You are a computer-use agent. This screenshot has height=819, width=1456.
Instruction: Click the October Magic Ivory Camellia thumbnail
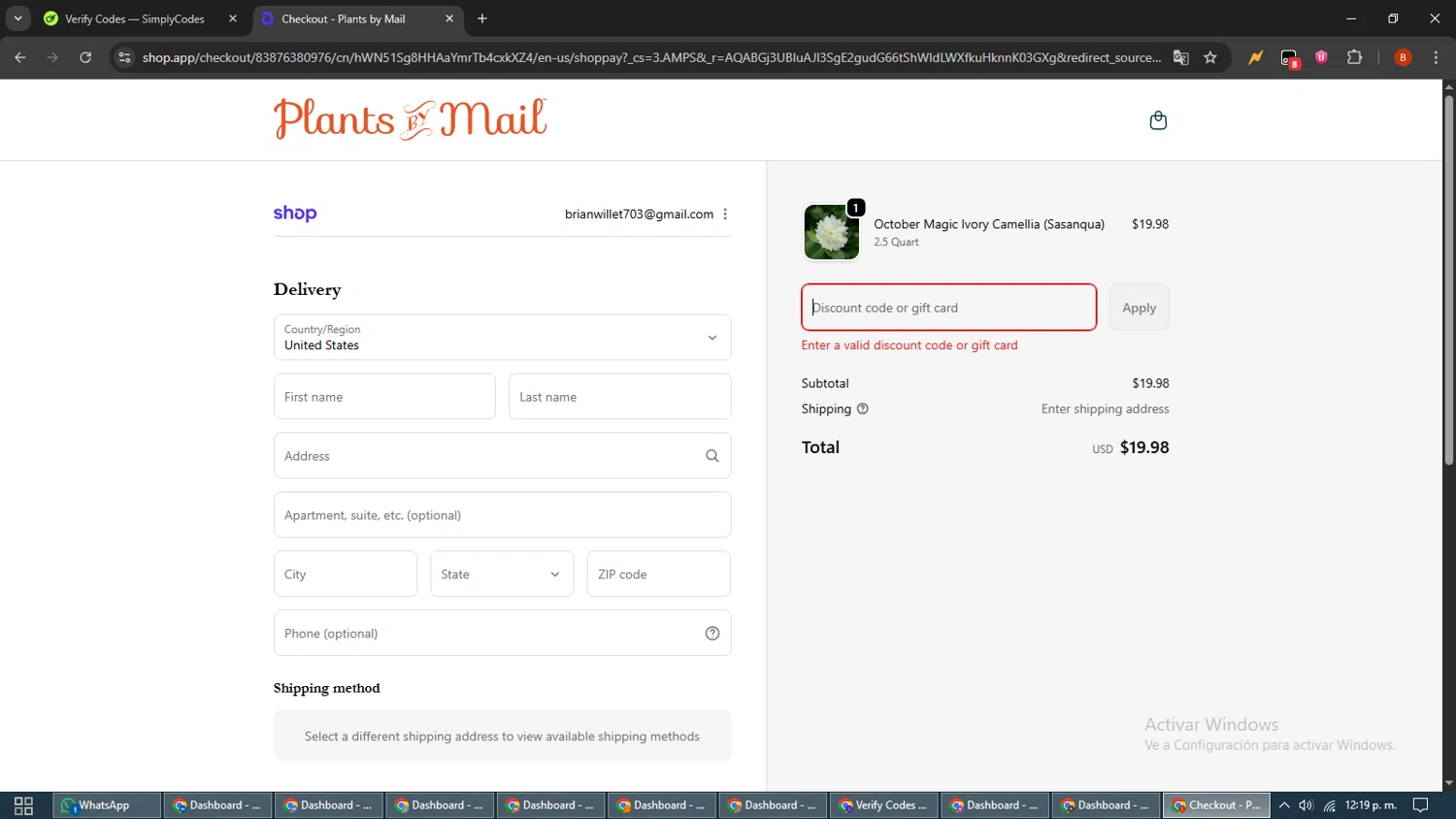point(832,232)
